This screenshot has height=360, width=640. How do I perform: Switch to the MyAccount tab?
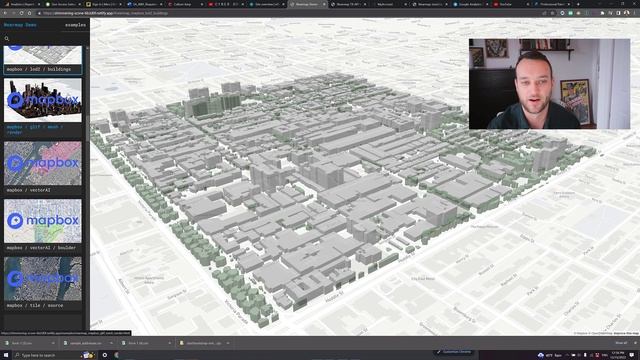[388, 4]
